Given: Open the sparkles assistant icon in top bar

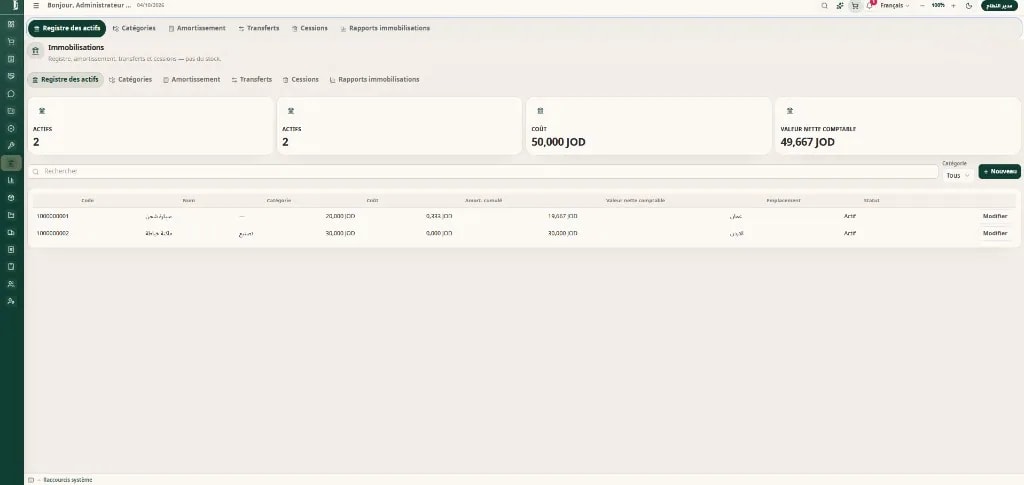Looking at the screenshot, I should click(840, 5).
